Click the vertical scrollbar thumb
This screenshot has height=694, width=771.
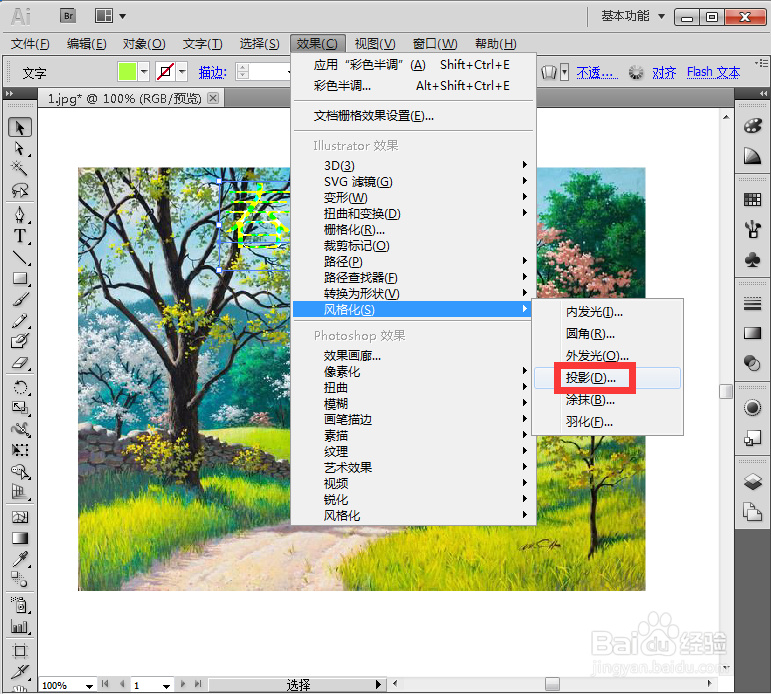click(726, 392)
